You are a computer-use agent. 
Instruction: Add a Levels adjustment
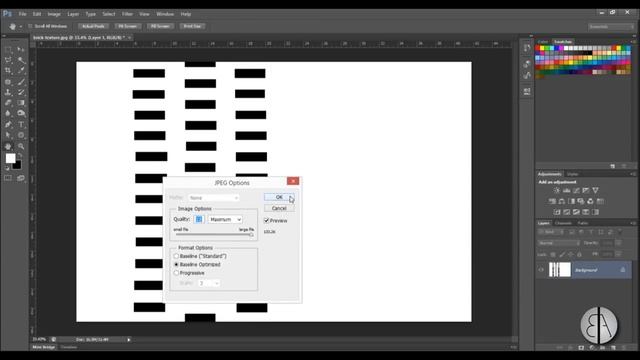[567, 191]
